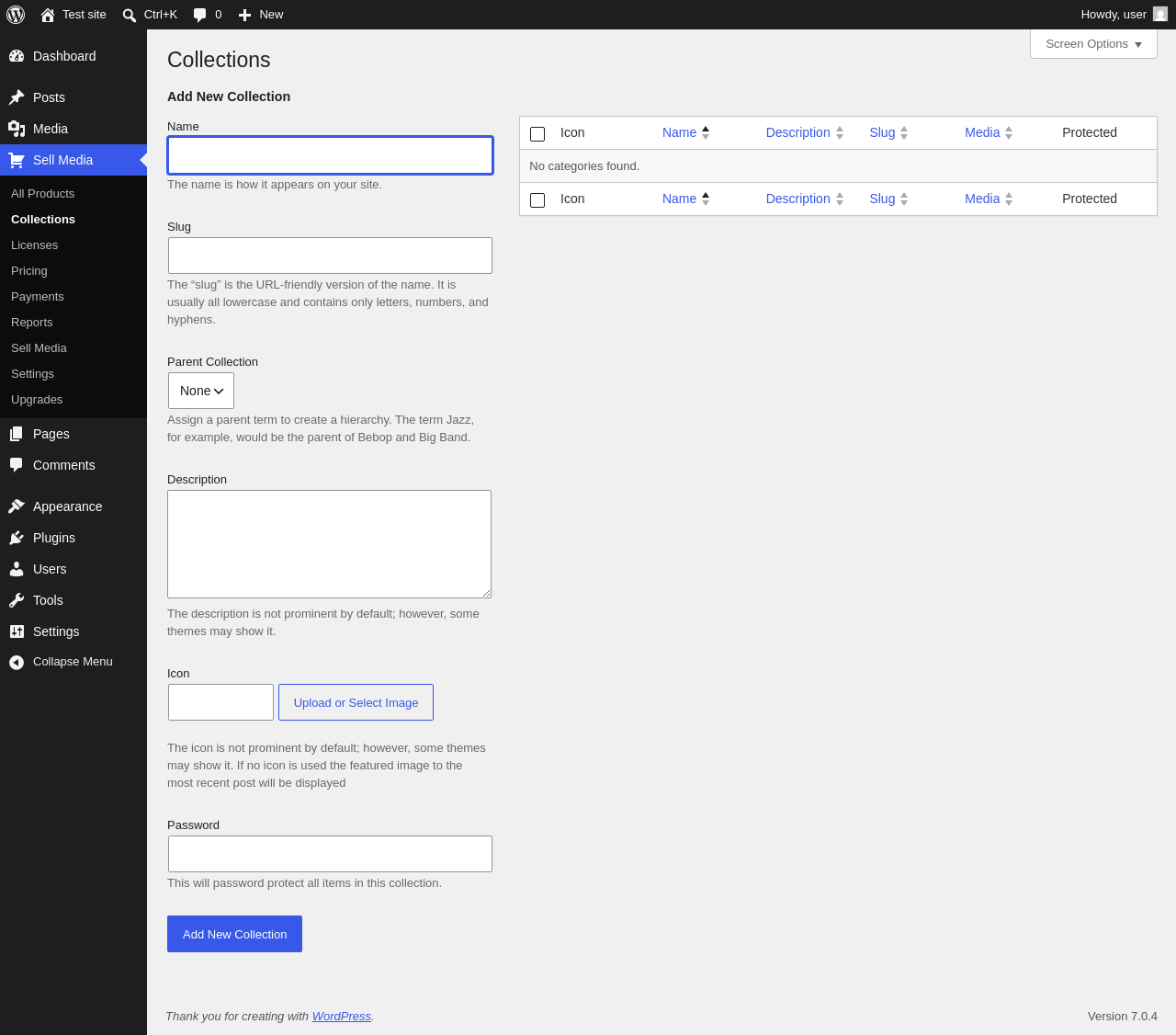Screen dimensions: 1176x1035
Task: Open All Products submenu item
Action: click(x=42, y=194)
